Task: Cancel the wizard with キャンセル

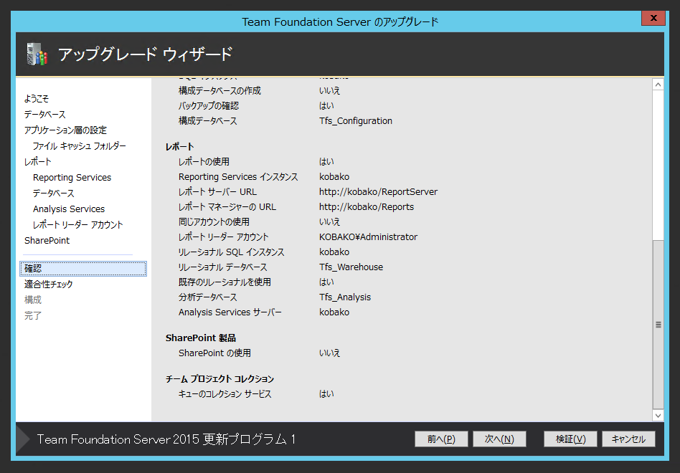Action: click(628, 439)
